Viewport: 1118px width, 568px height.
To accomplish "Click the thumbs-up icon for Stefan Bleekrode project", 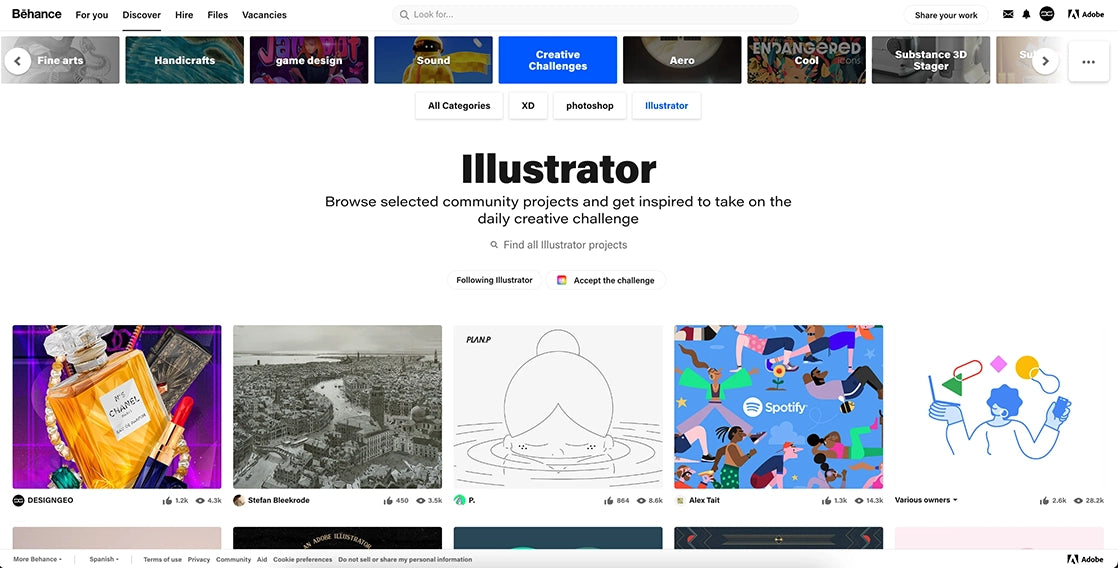I will point(389,501).
